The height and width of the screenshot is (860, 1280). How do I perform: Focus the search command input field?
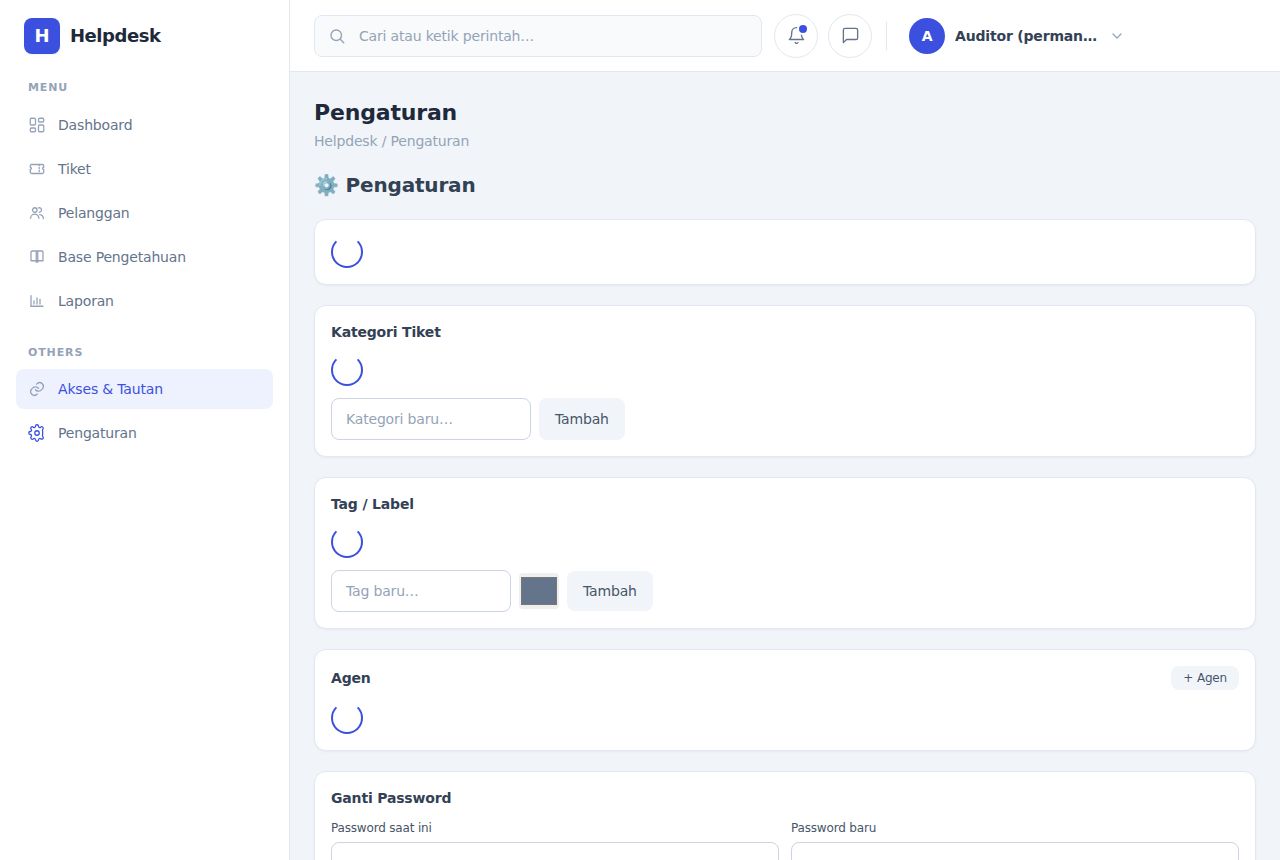pos(538,36)
